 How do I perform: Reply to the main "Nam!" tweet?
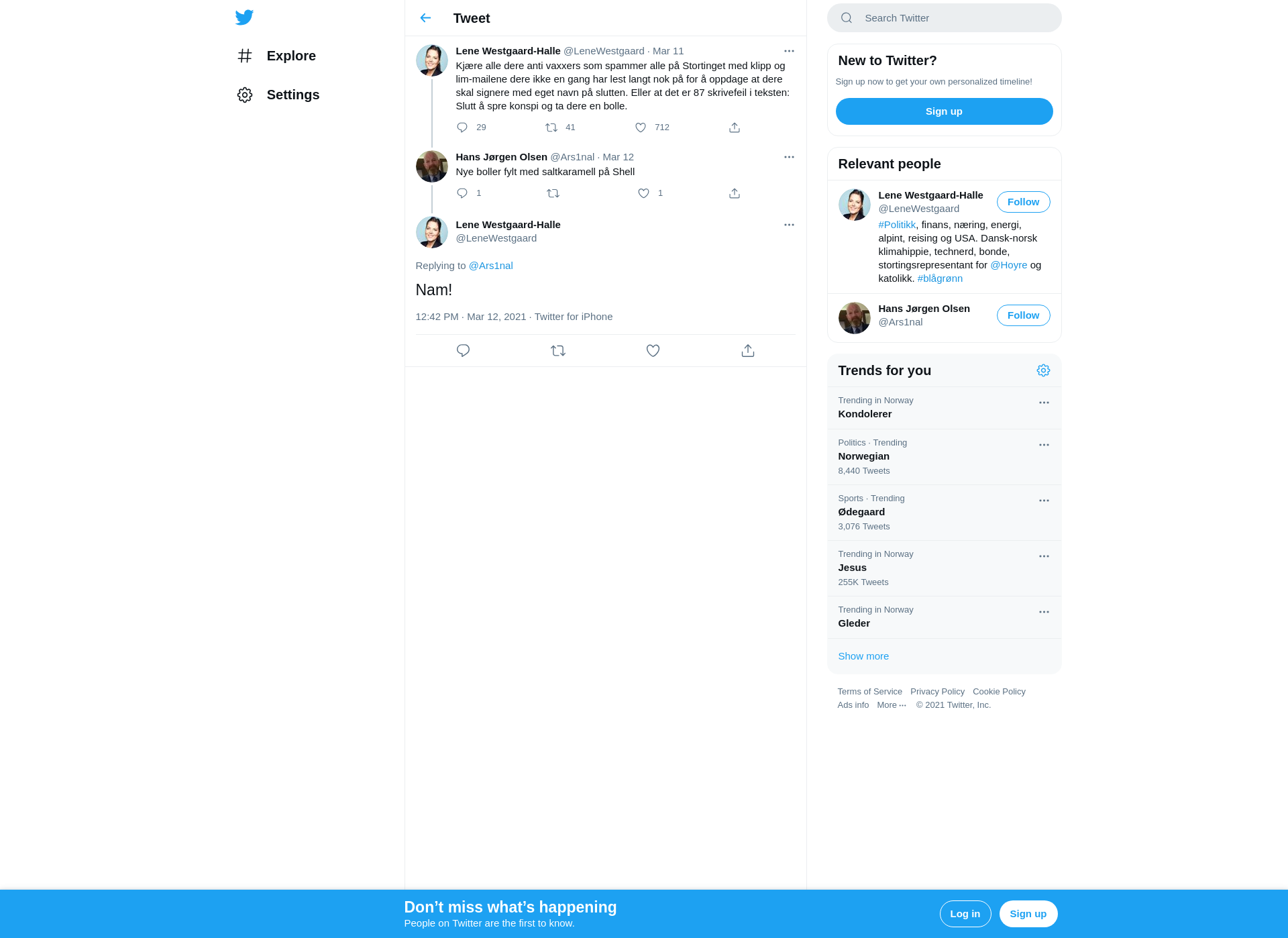[x=463, y=351]
